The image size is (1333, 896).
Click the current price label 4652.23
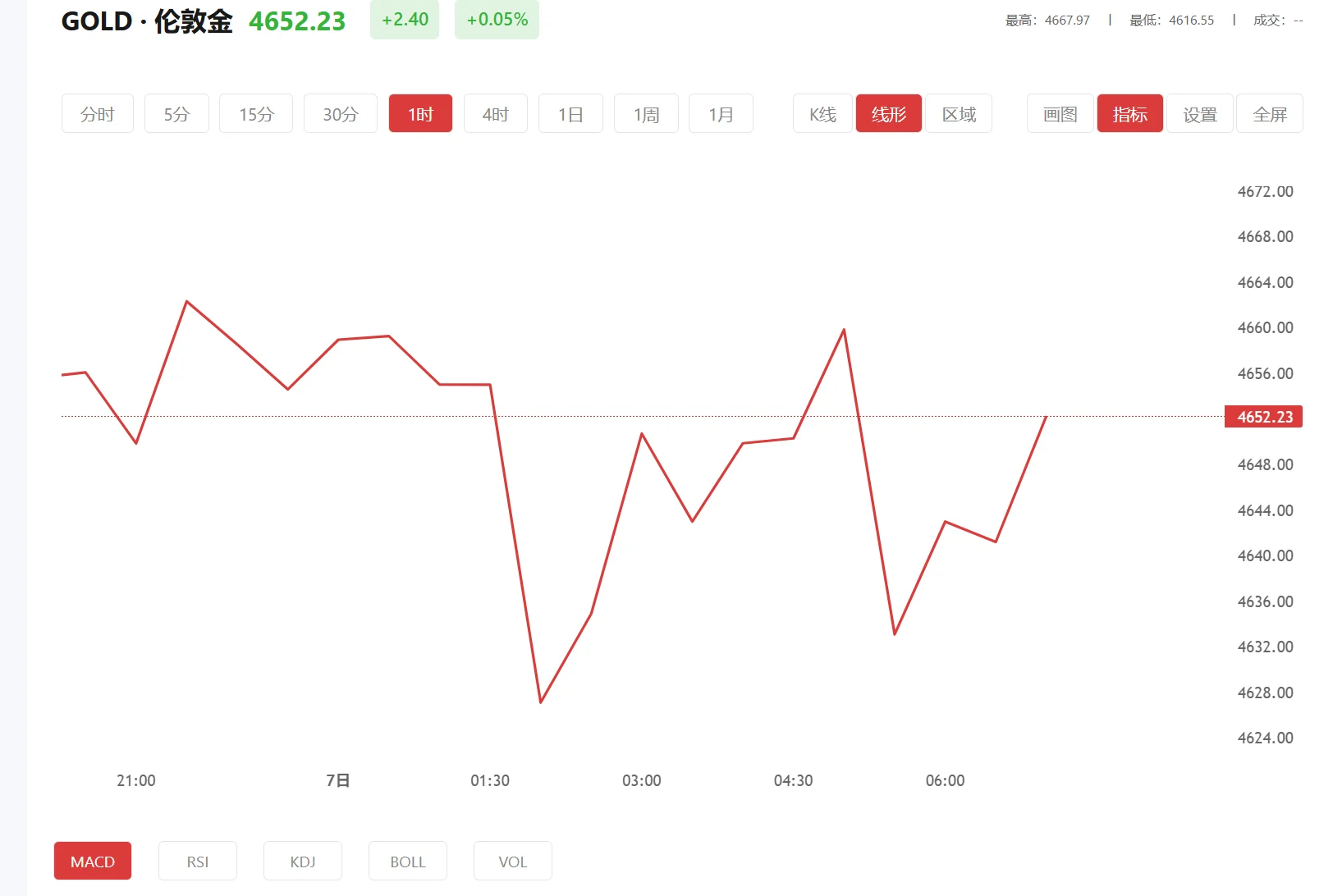click(x=1263, y=416)
